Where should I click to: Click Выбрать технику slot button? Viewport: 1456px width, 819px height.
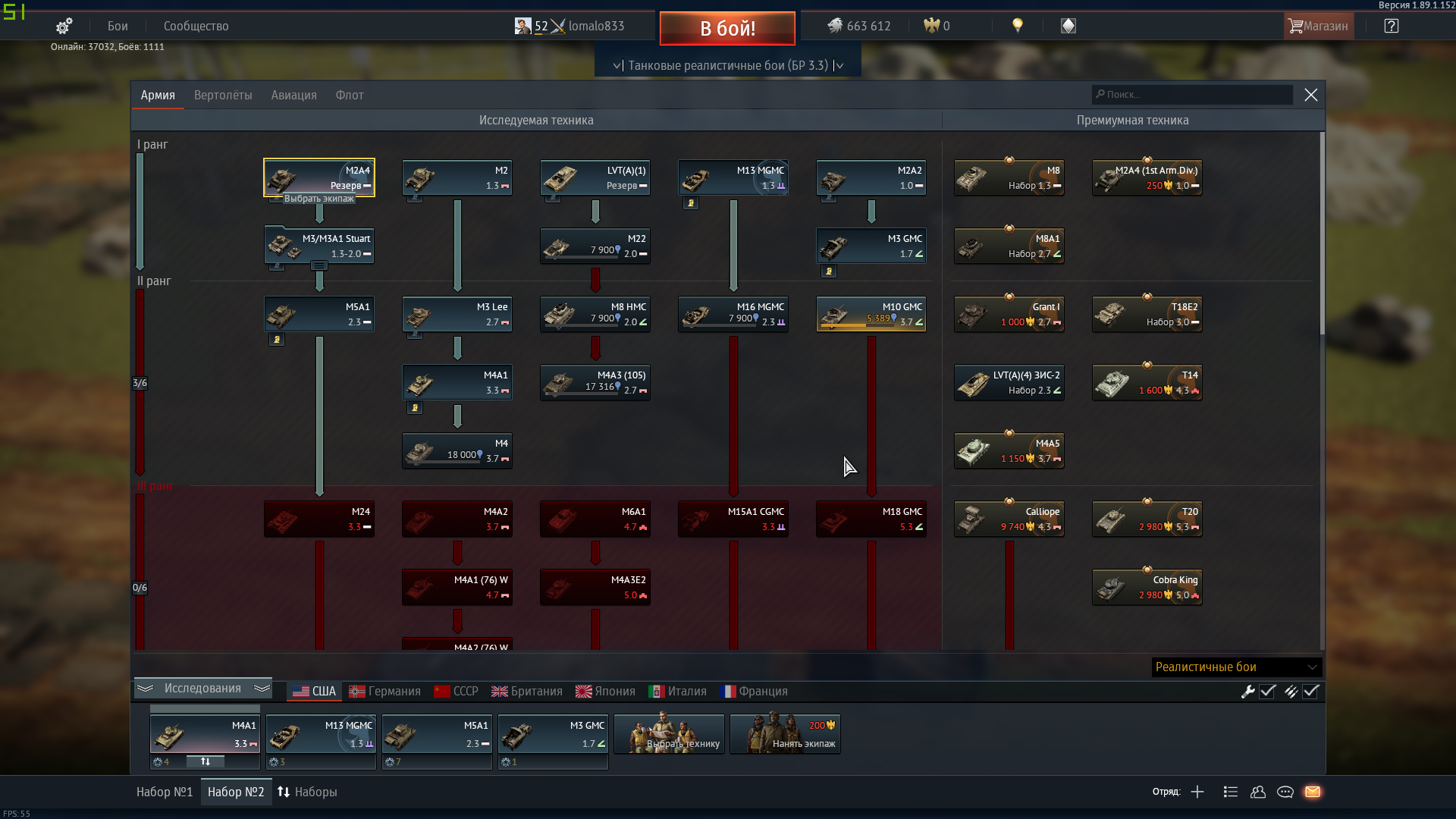pos(669,734)
